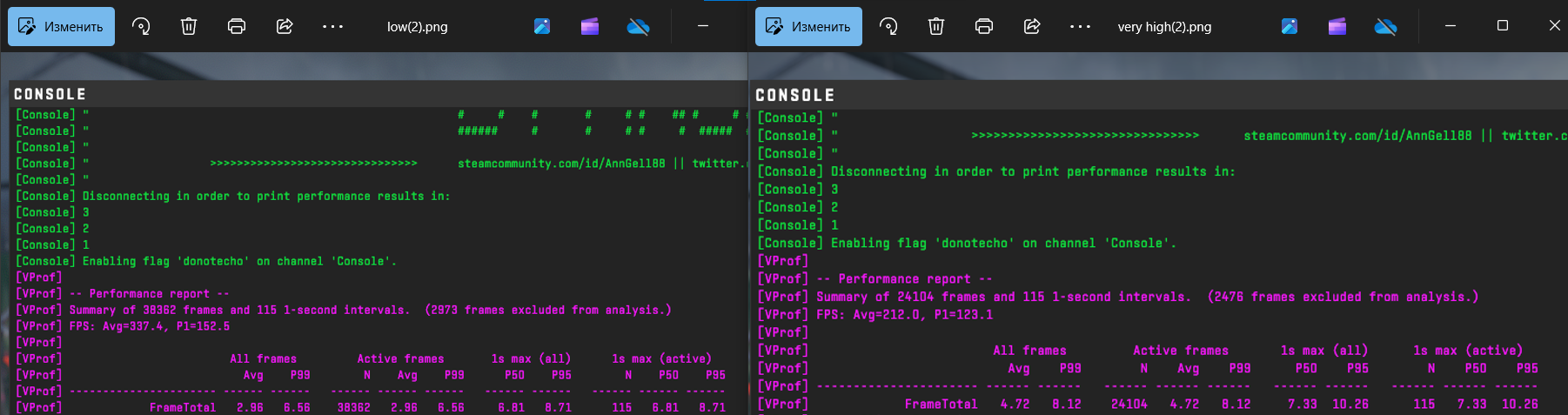Click CONSOLE heading in low(2).png image
Viewport: 1568px width, 415px height.
50,94
